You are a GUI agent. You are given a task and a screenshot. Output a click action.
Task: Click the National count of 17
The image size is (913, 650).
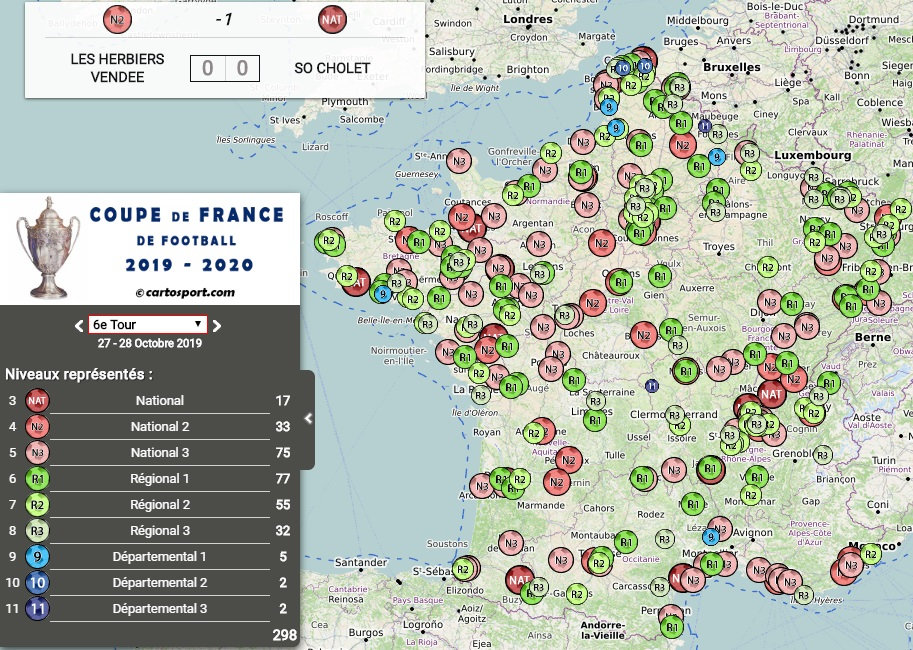tap(282, 401)
